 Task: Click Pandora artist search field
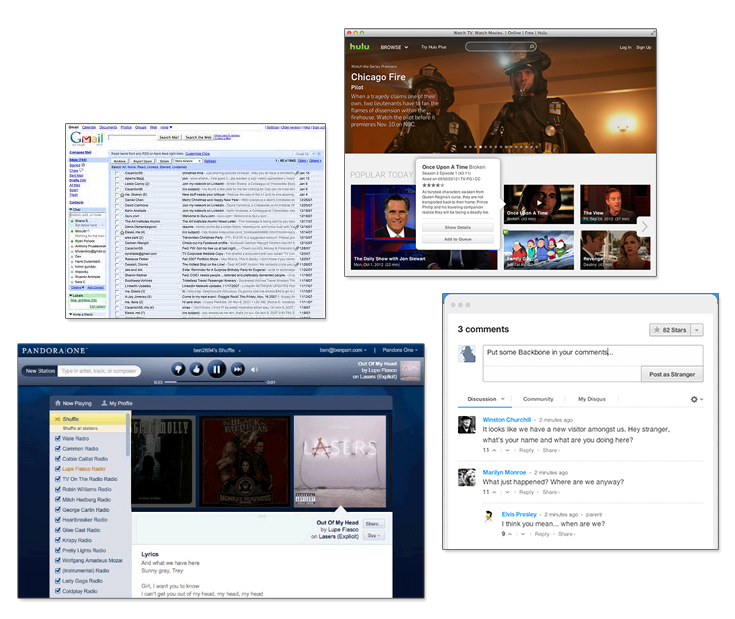click(x=99, y=371)
